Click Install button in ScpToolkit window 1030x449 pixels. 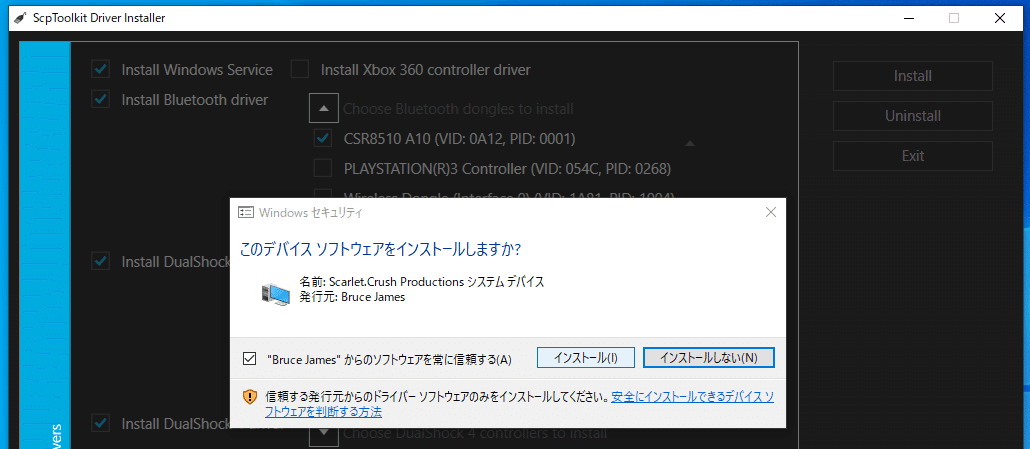point(912,76)
